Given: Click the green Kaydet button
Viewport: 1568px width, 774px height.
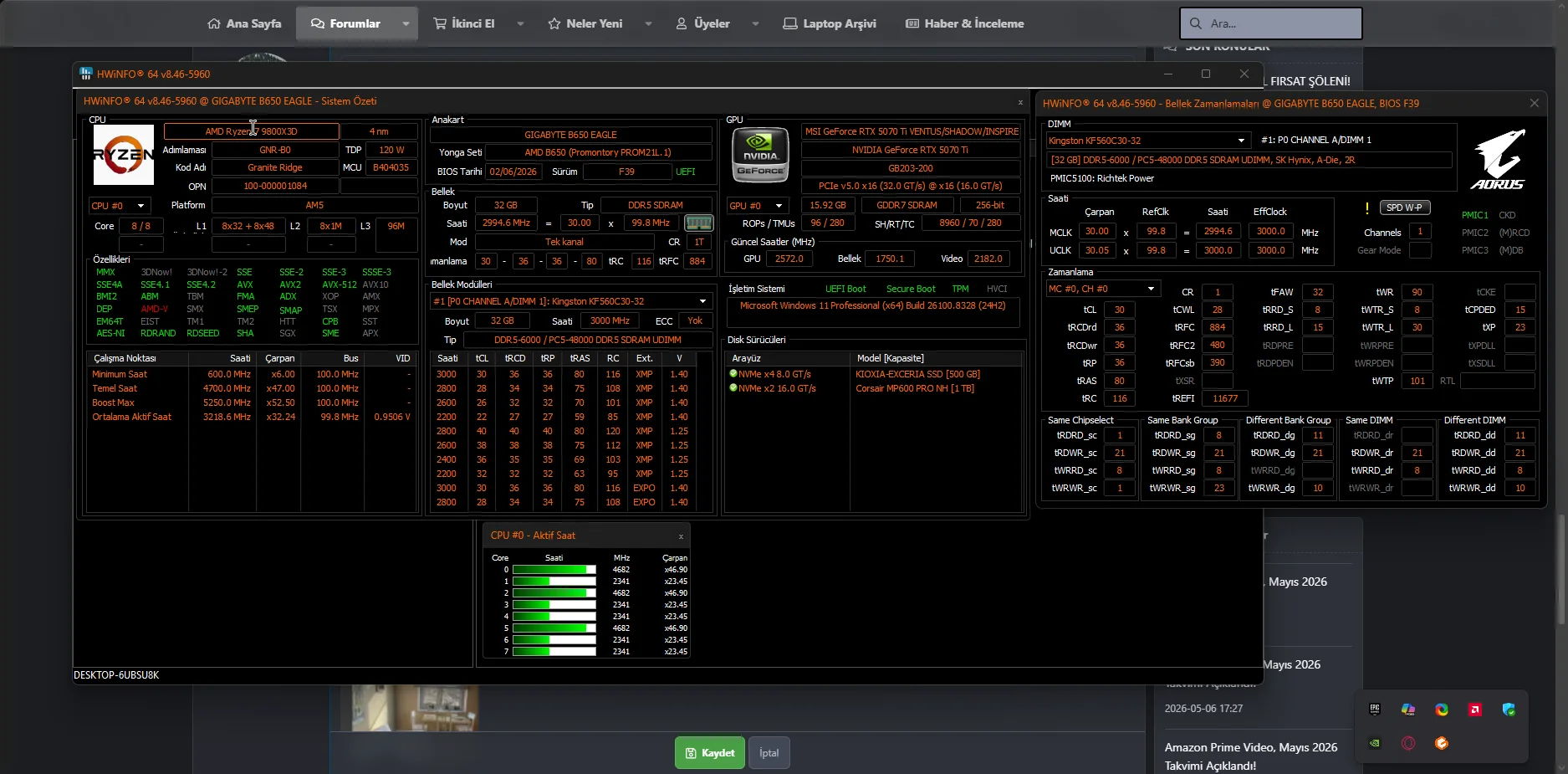Looking at the screenshot, I should tap(710, 753).
